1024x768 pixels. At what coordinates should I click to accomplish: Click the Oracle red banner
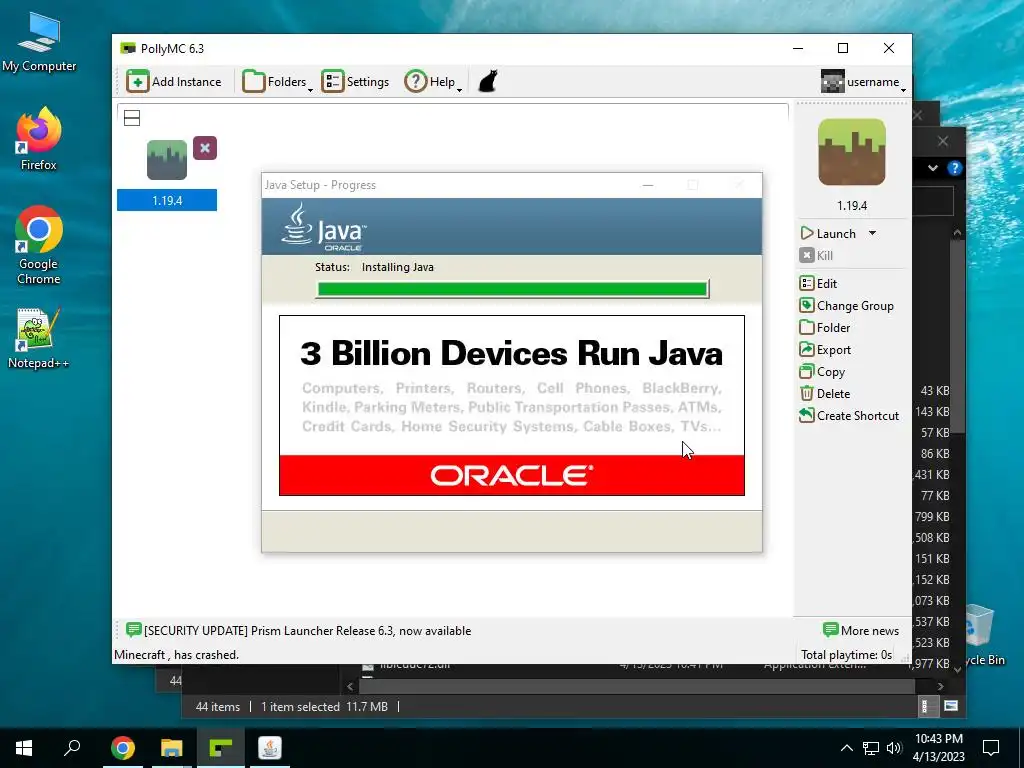[512, 475]
